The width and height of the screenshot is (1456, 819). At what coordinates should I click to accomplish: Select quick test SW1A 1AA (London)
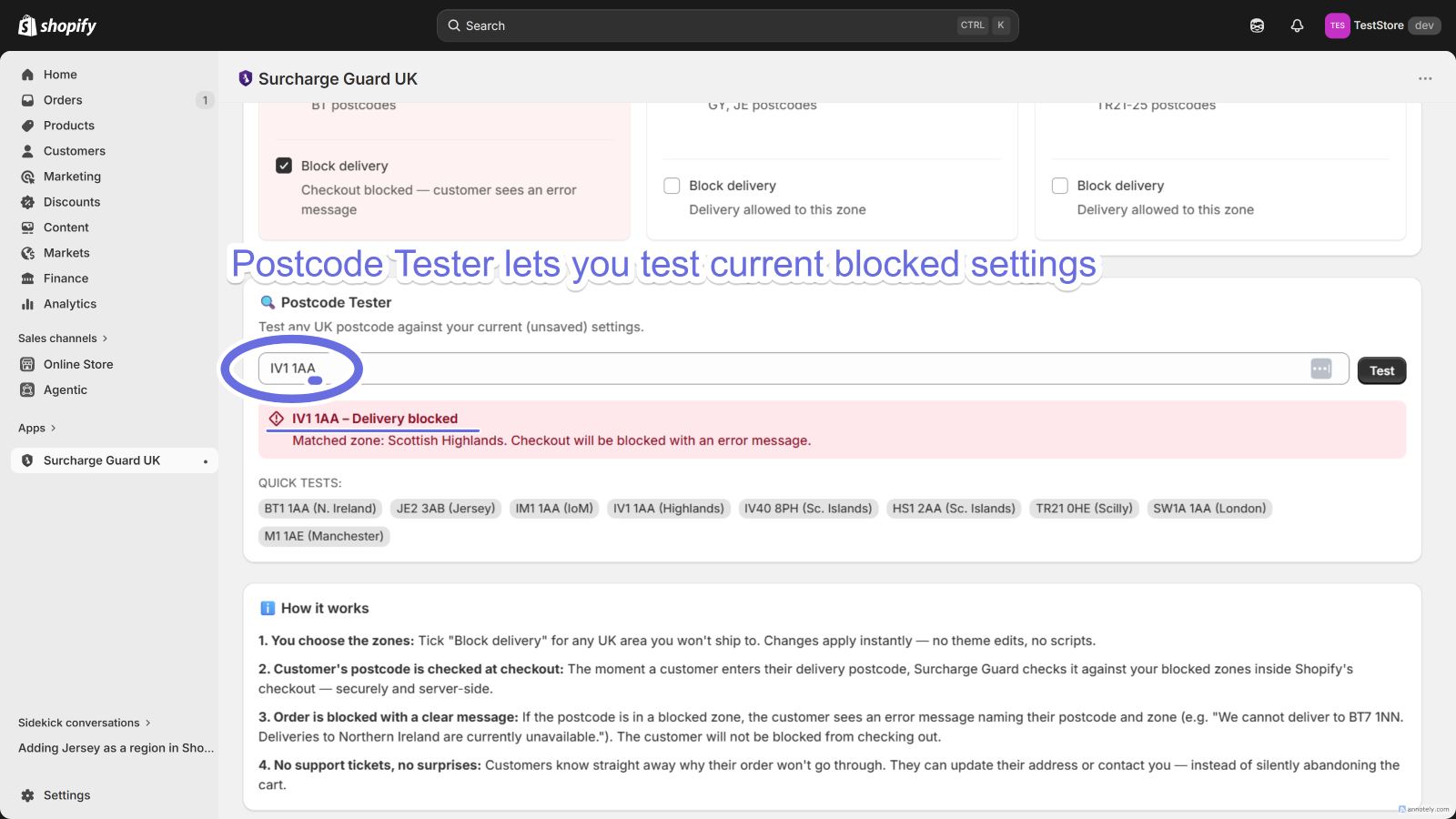pyautogui.click(x=1209, y=509)
